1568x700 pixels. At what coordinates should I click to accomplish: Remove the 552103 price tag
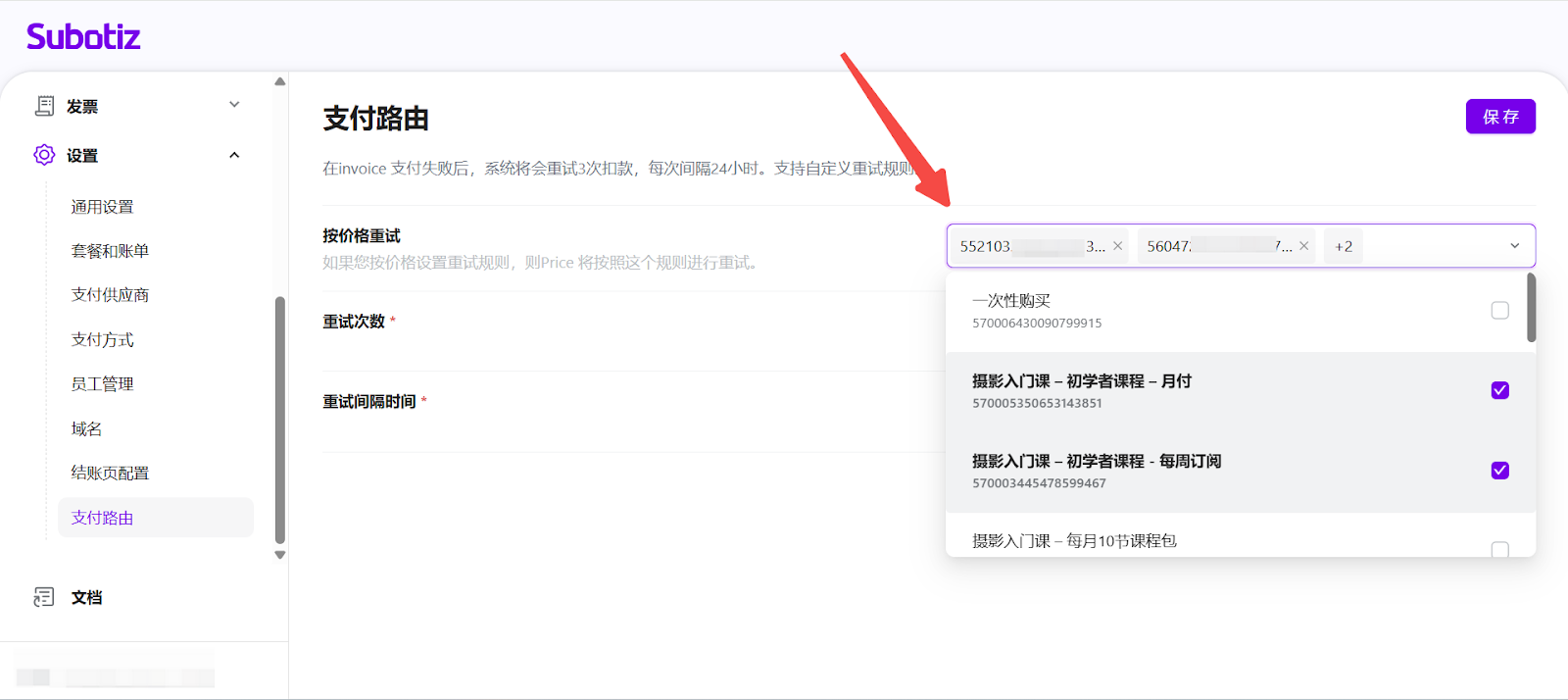(1117, 246)
